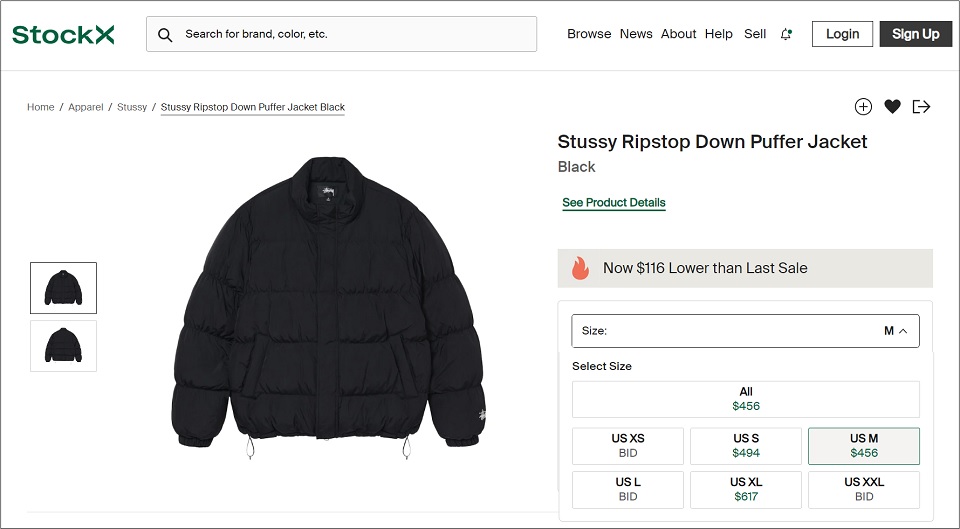
Task: Click the Select Size label
Action: [x=602, y=366]
